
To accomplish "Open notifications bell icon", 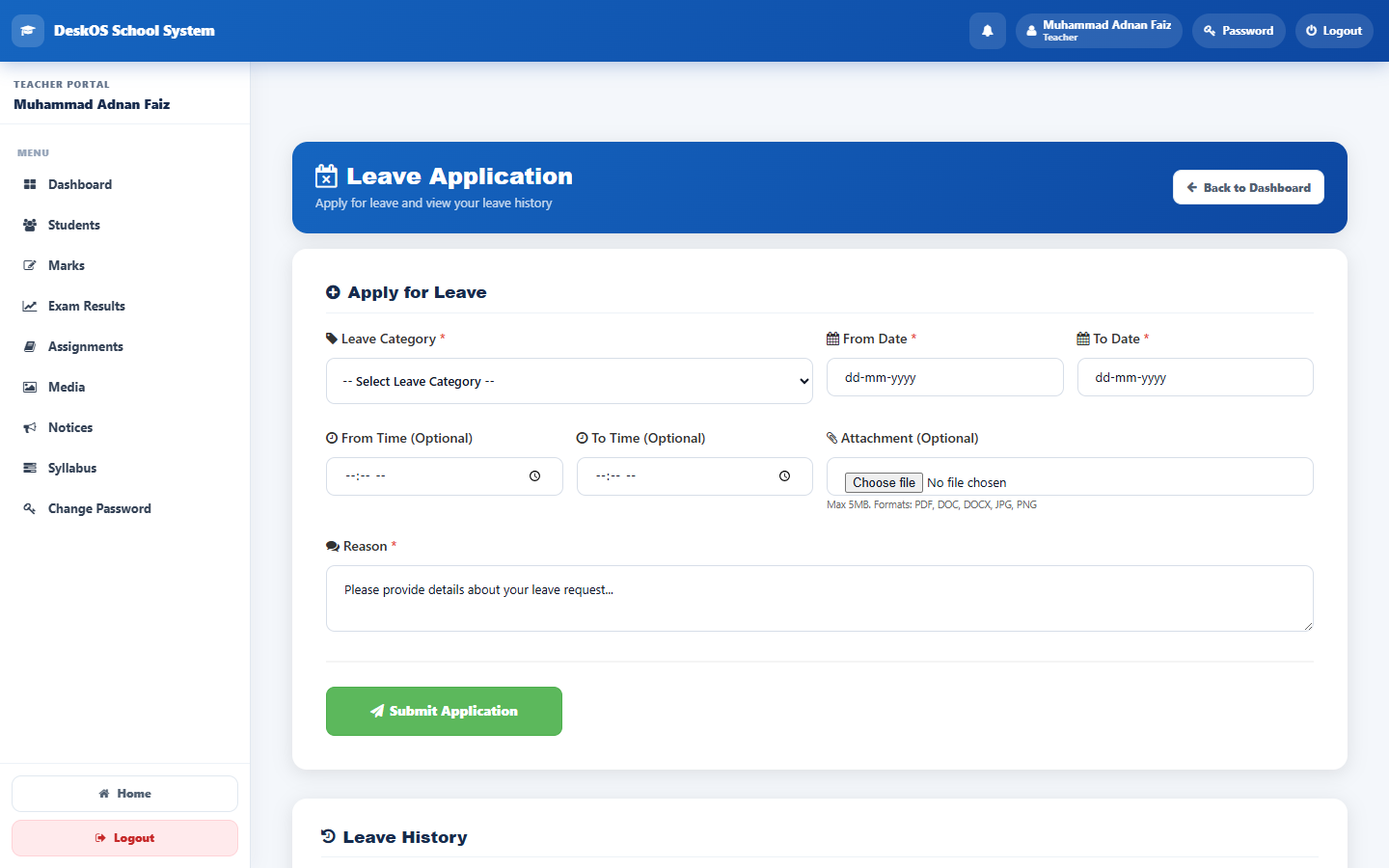I will (988, 31).
